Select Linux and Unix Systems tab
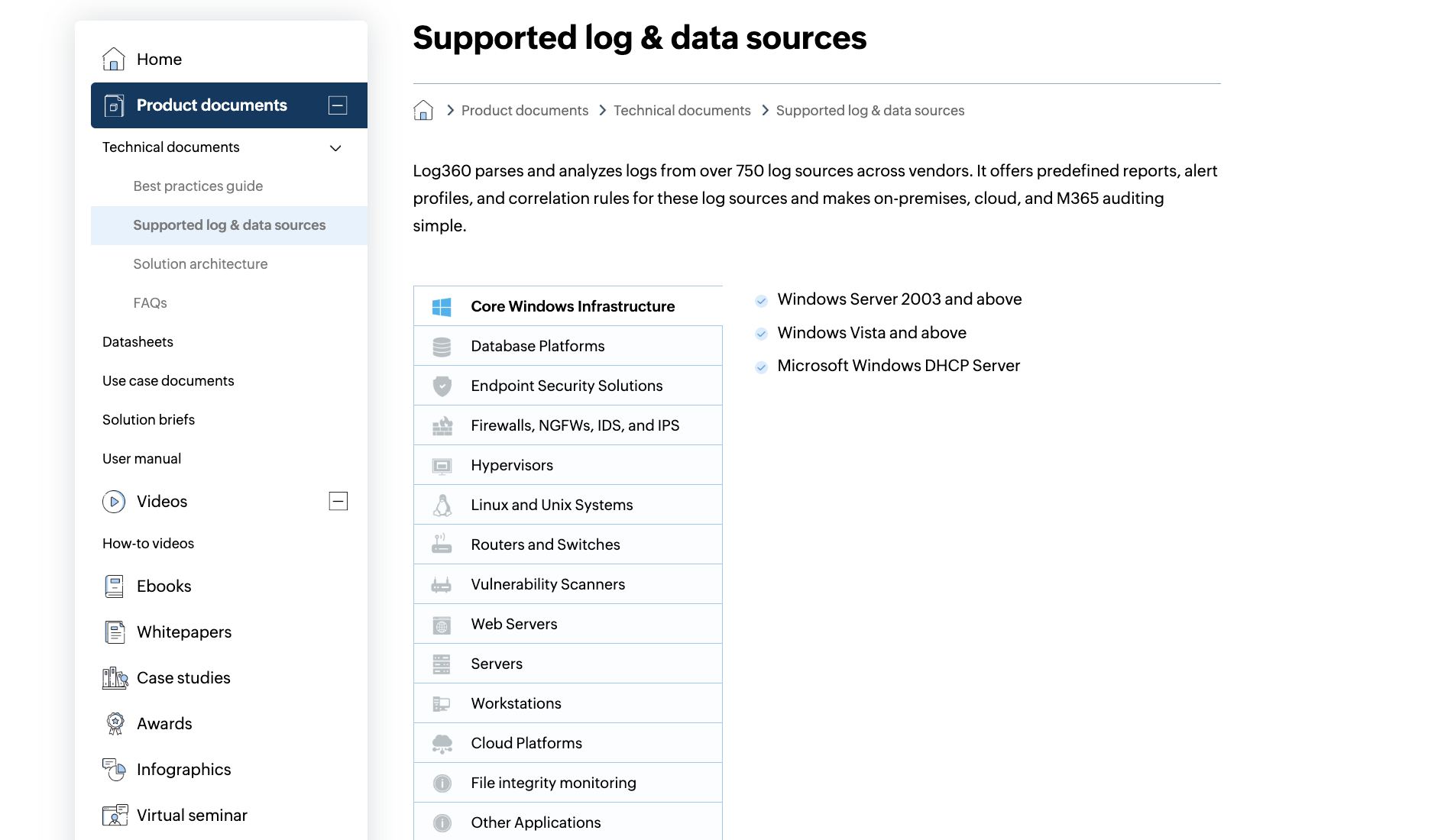The width and height of the screenshot is (1441, 840). (568, 505)
